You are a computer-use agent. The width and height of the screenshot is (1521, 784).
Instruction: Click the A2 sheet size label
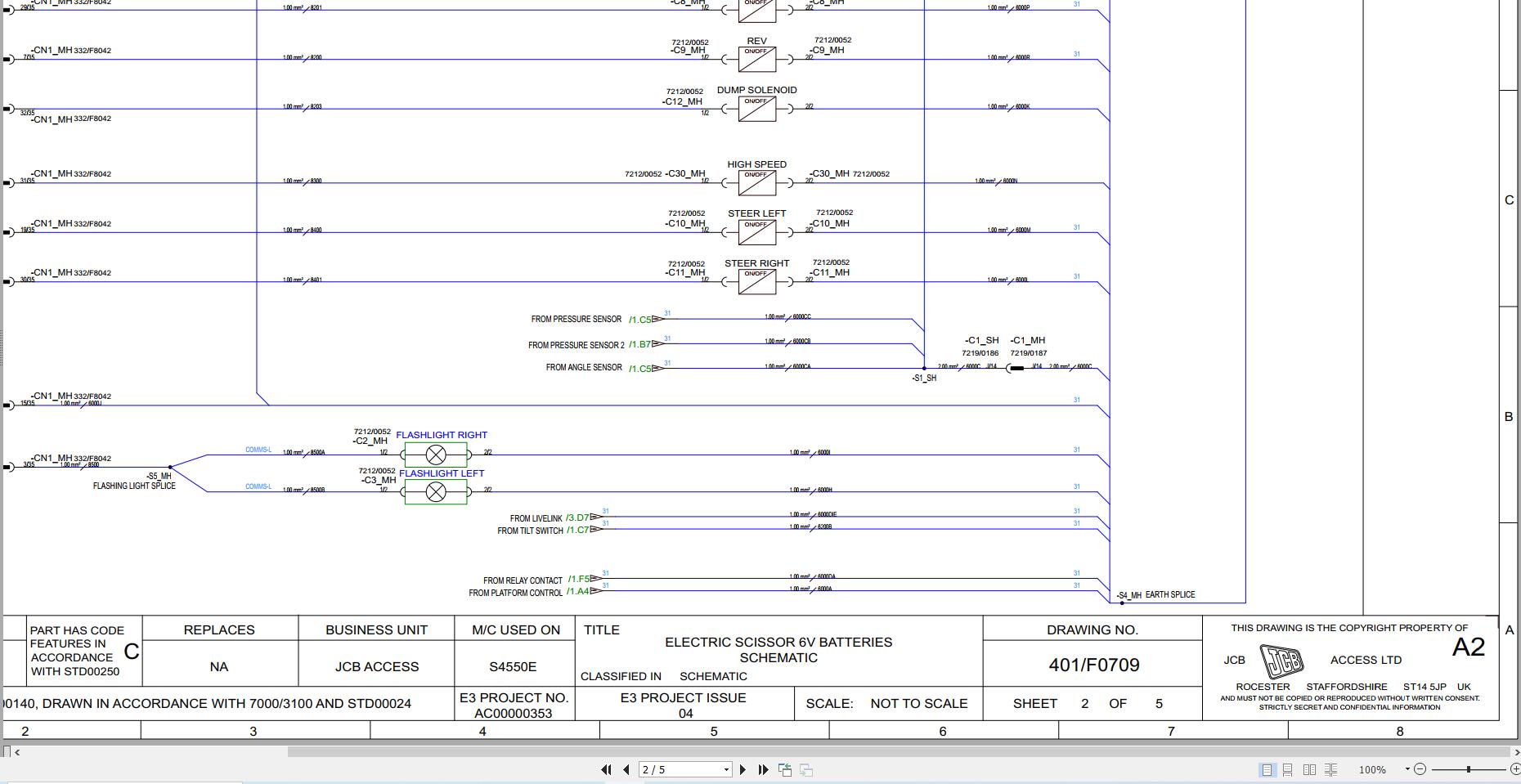1469,647
